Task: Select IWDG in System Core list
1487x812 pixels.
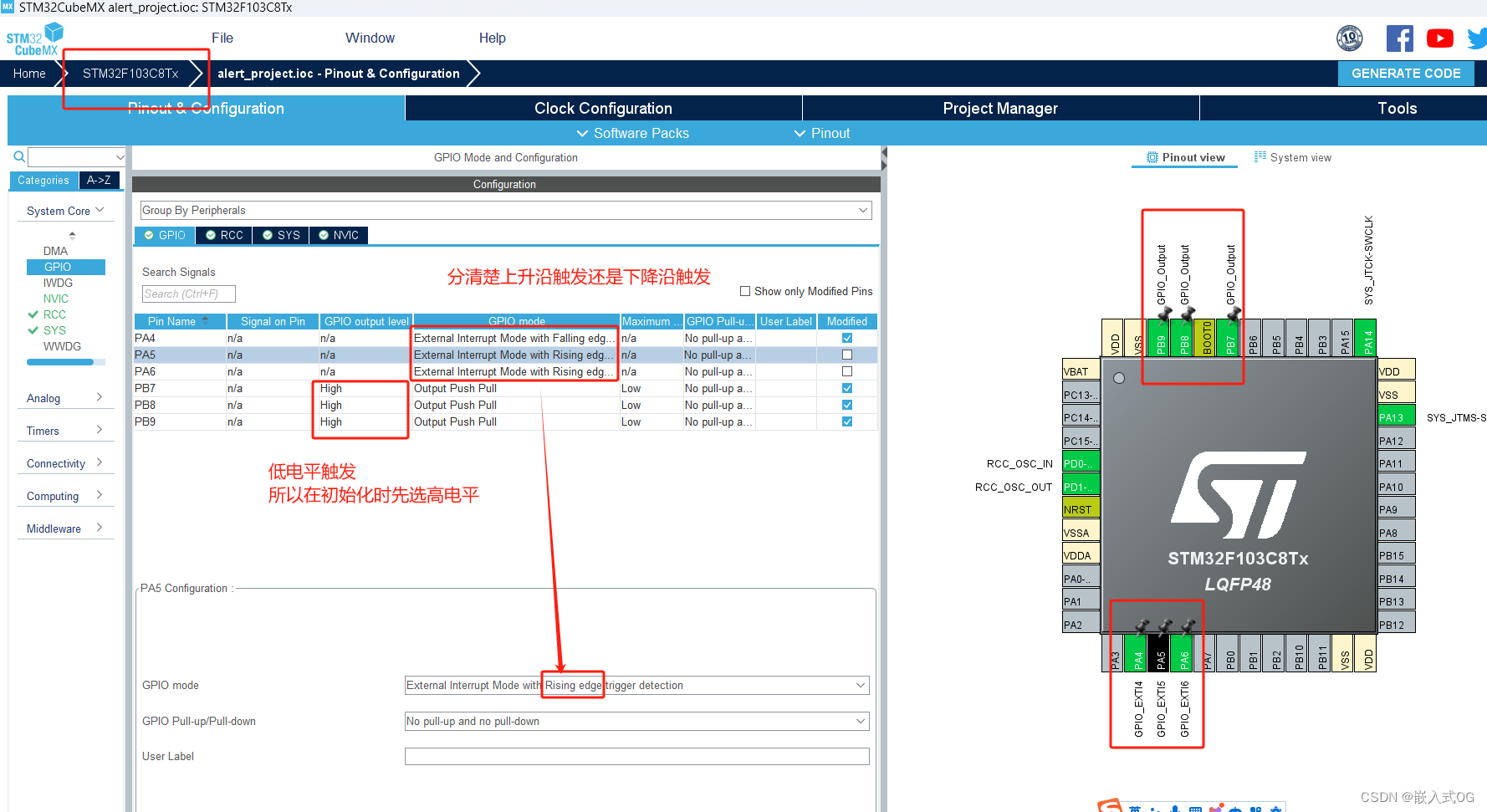Action: tap(58, 283)
